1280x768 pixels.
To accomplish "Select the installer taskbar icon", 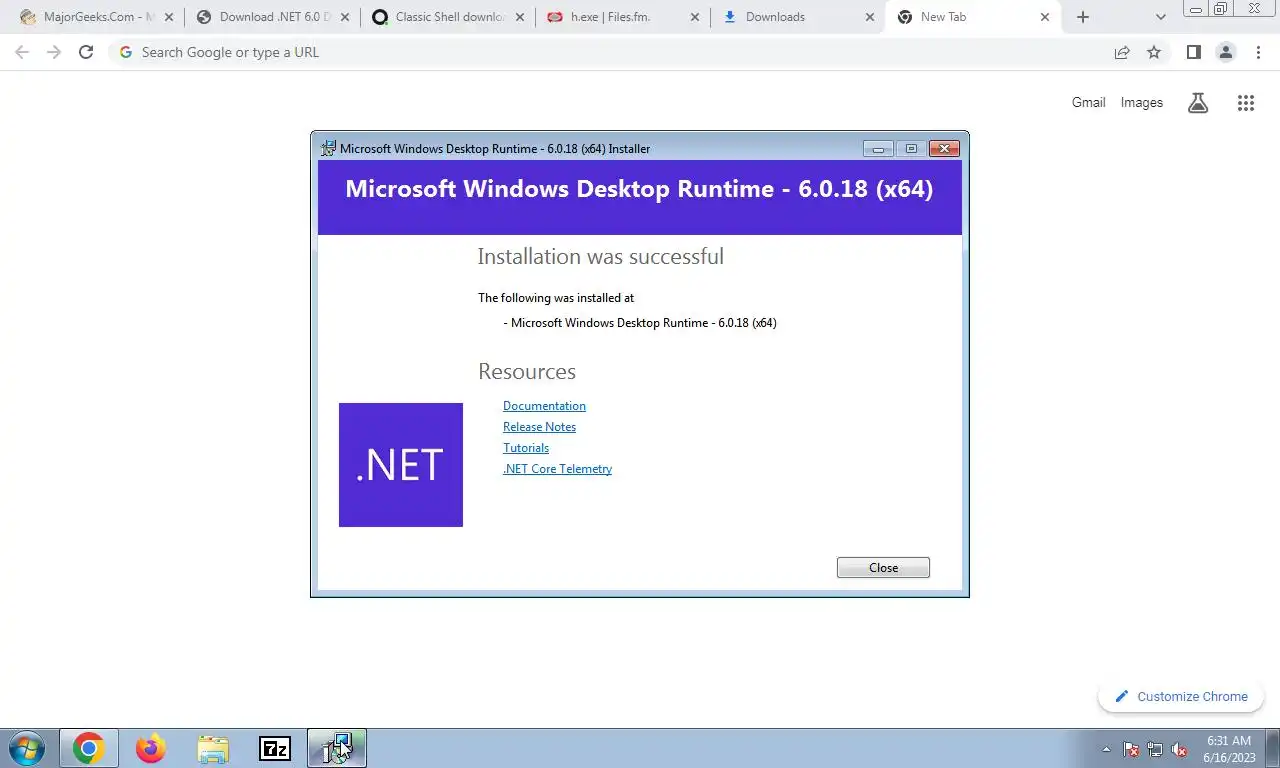I will [x=337, y=748].
